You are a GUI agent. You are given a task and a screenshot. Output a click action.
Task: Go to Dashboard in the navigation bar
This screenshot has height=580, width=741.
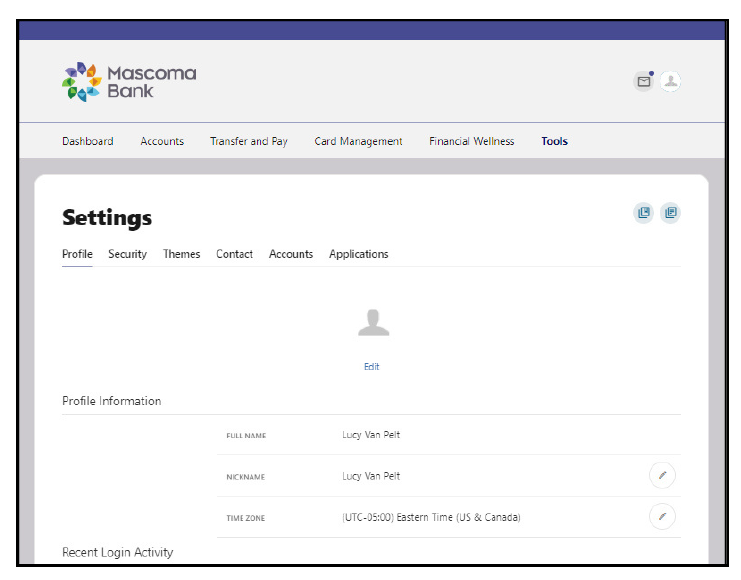(x=88, y=141)
